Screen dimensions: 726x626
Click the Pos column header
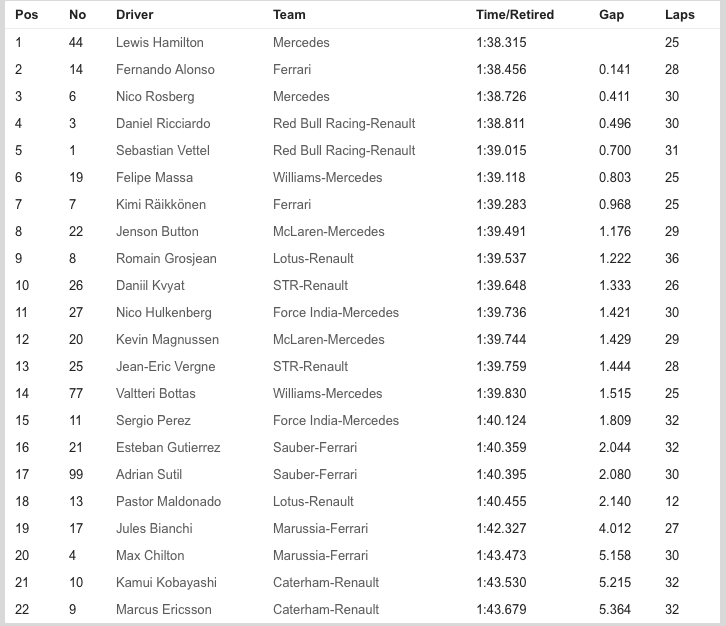coord(26,15)
